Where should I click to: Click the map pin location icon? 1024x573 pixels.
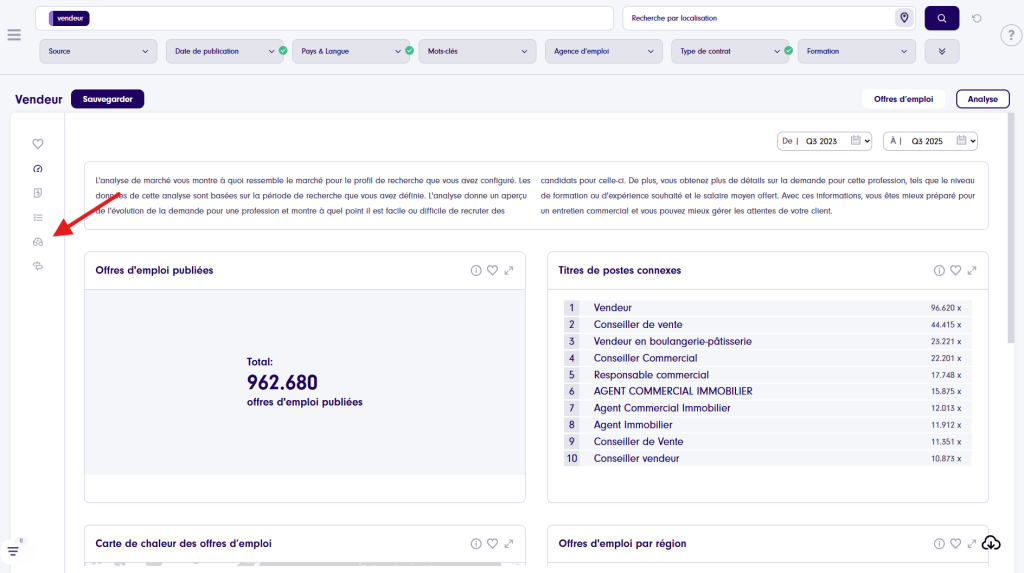point(904,18)
